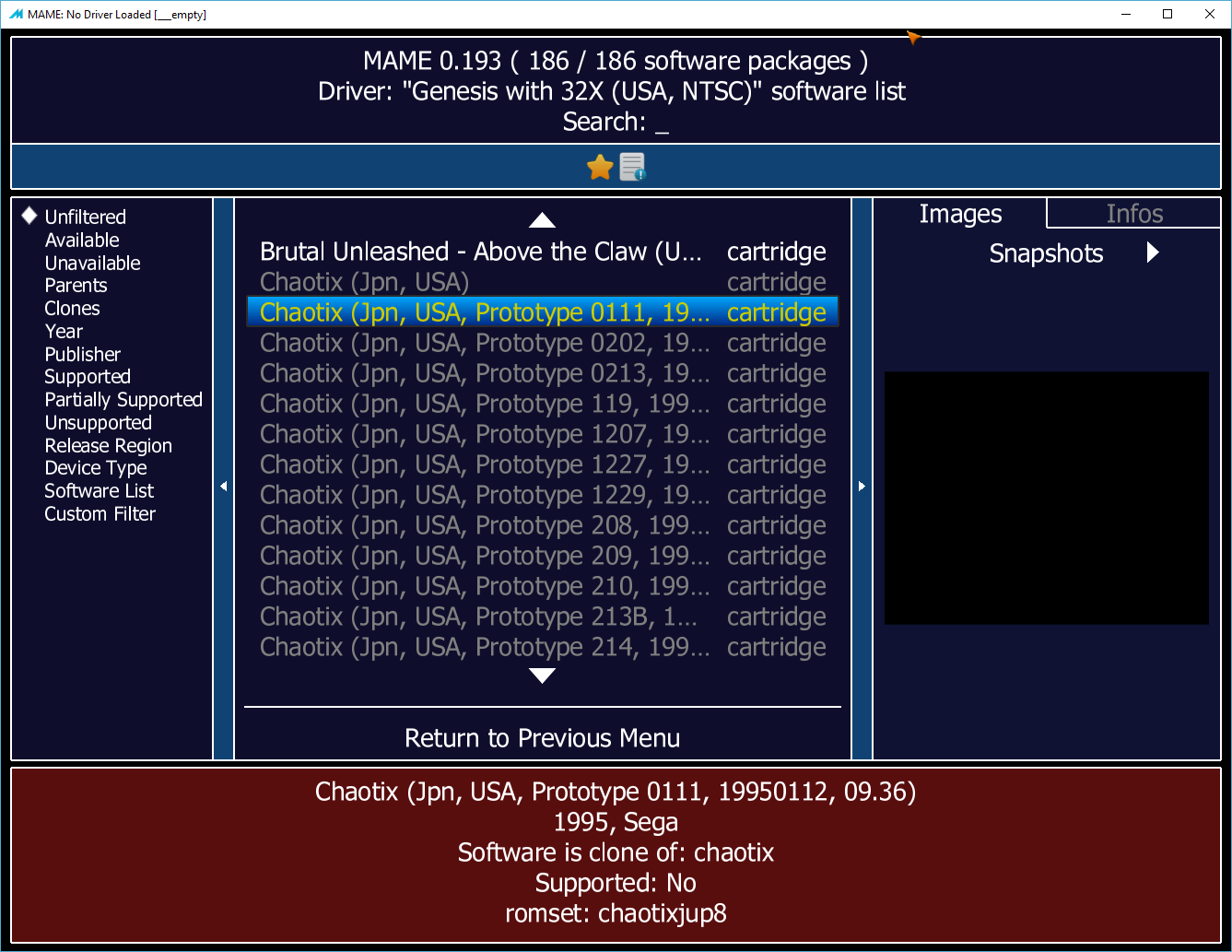
Task: Select Chaotix Prototype 210 entry
Action: pos(543,586)
